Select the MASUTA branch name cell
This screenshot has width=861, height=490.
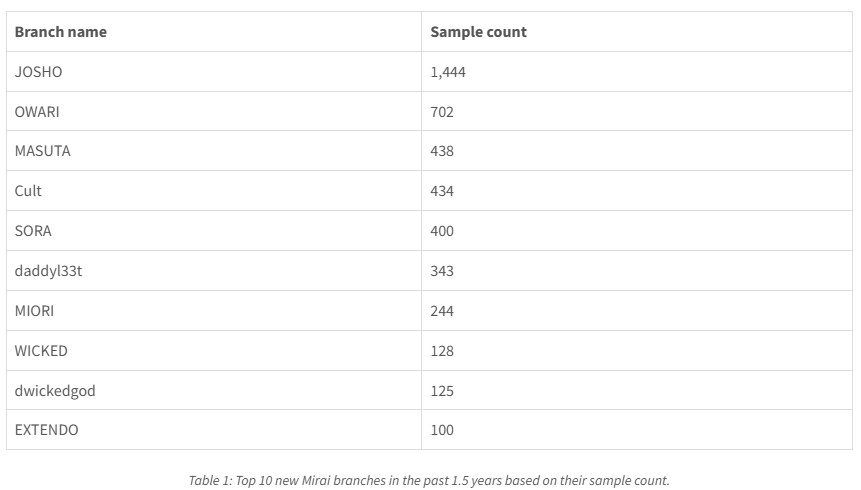(x=43, y=151)
